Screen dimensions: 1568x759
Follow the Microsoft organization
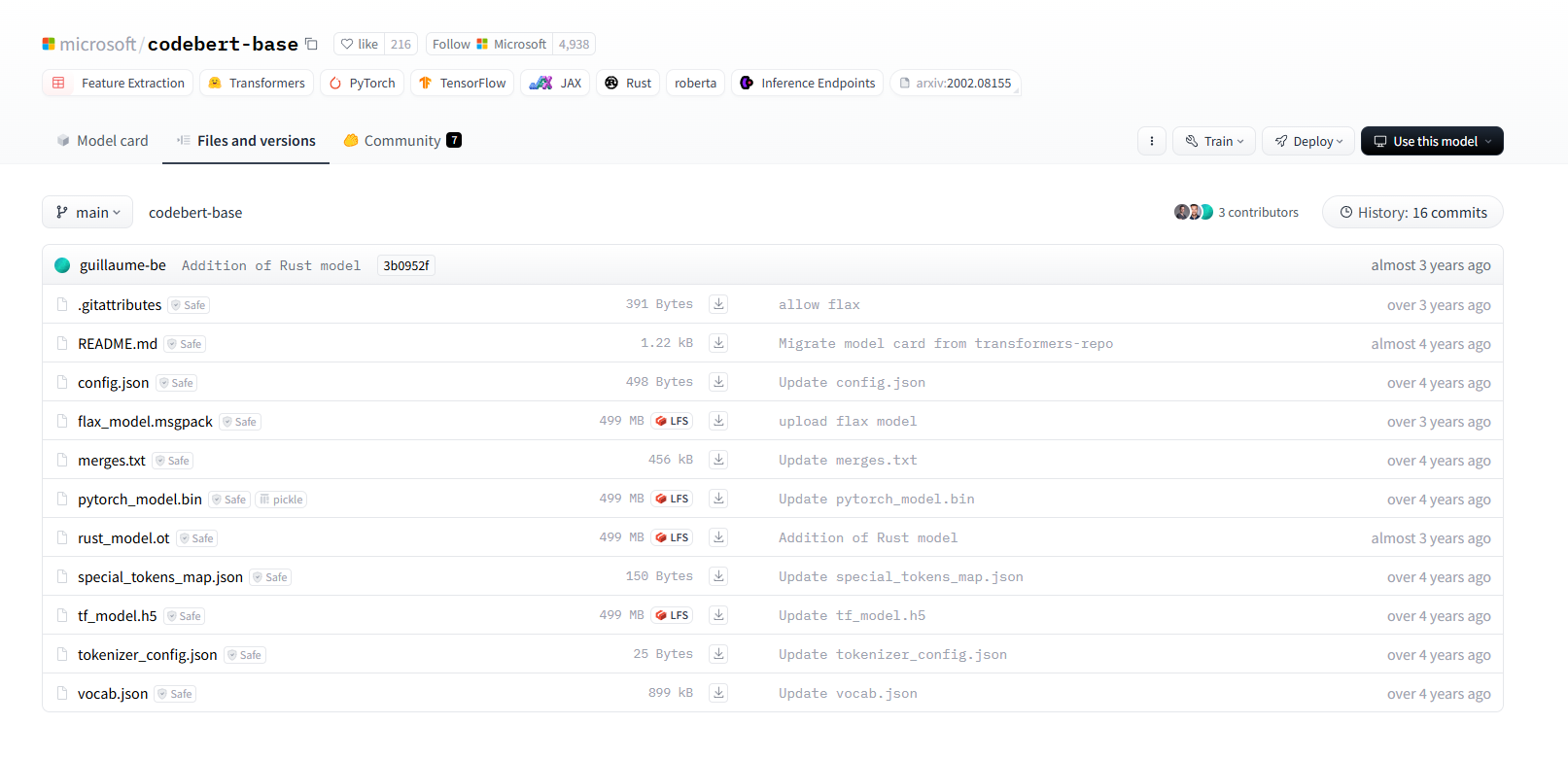point(489,44)
